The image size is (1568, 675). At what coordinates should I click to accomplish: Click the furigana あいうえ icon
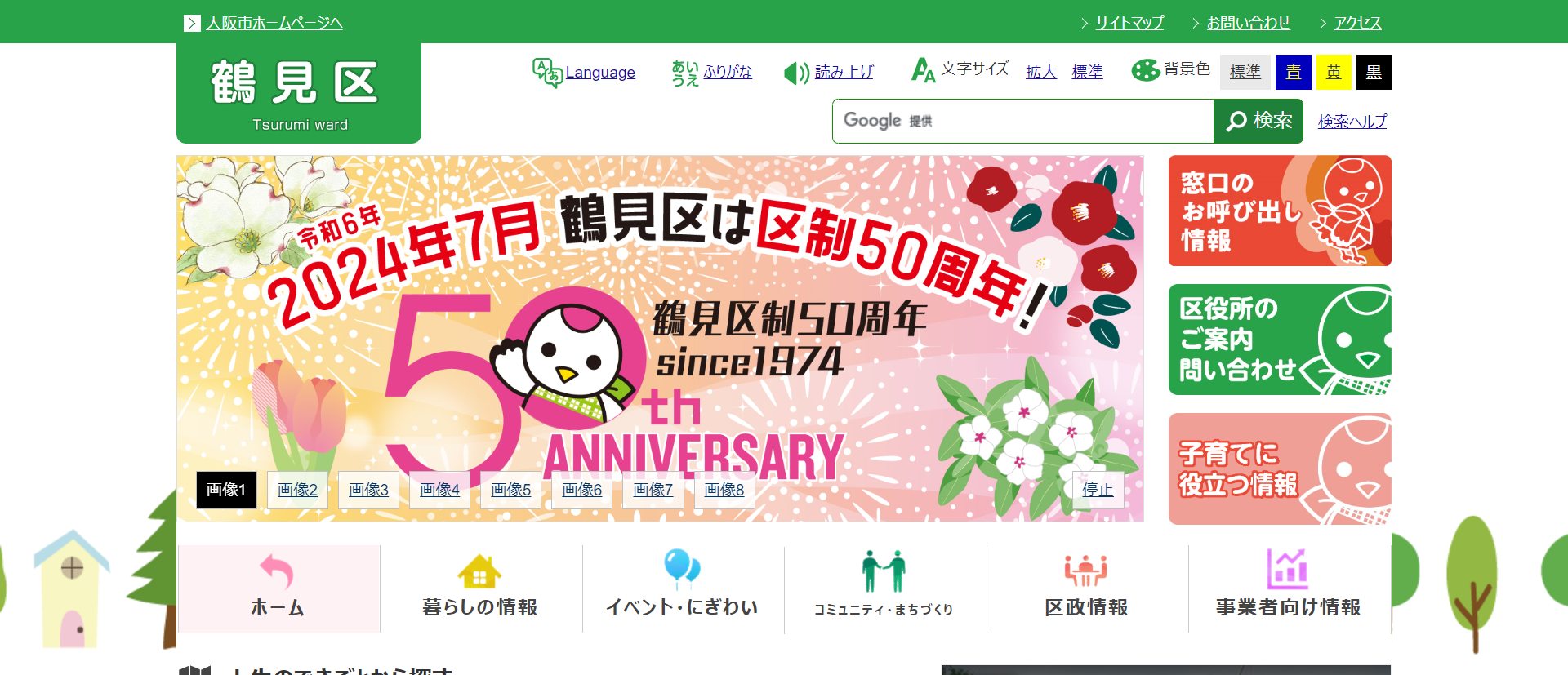point(685,73)
